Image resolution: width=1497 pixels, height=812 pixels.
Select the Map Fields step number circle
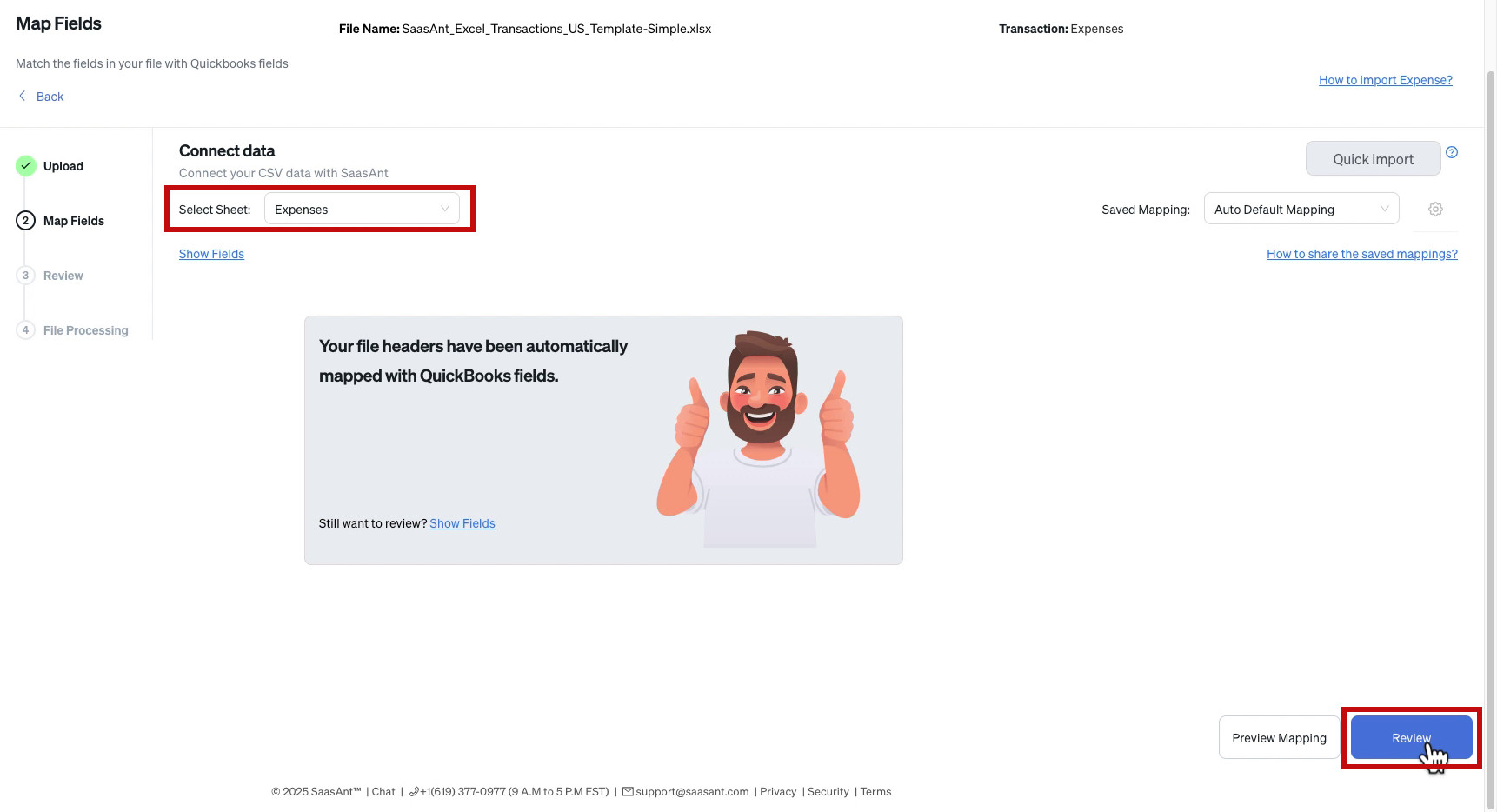26,221
